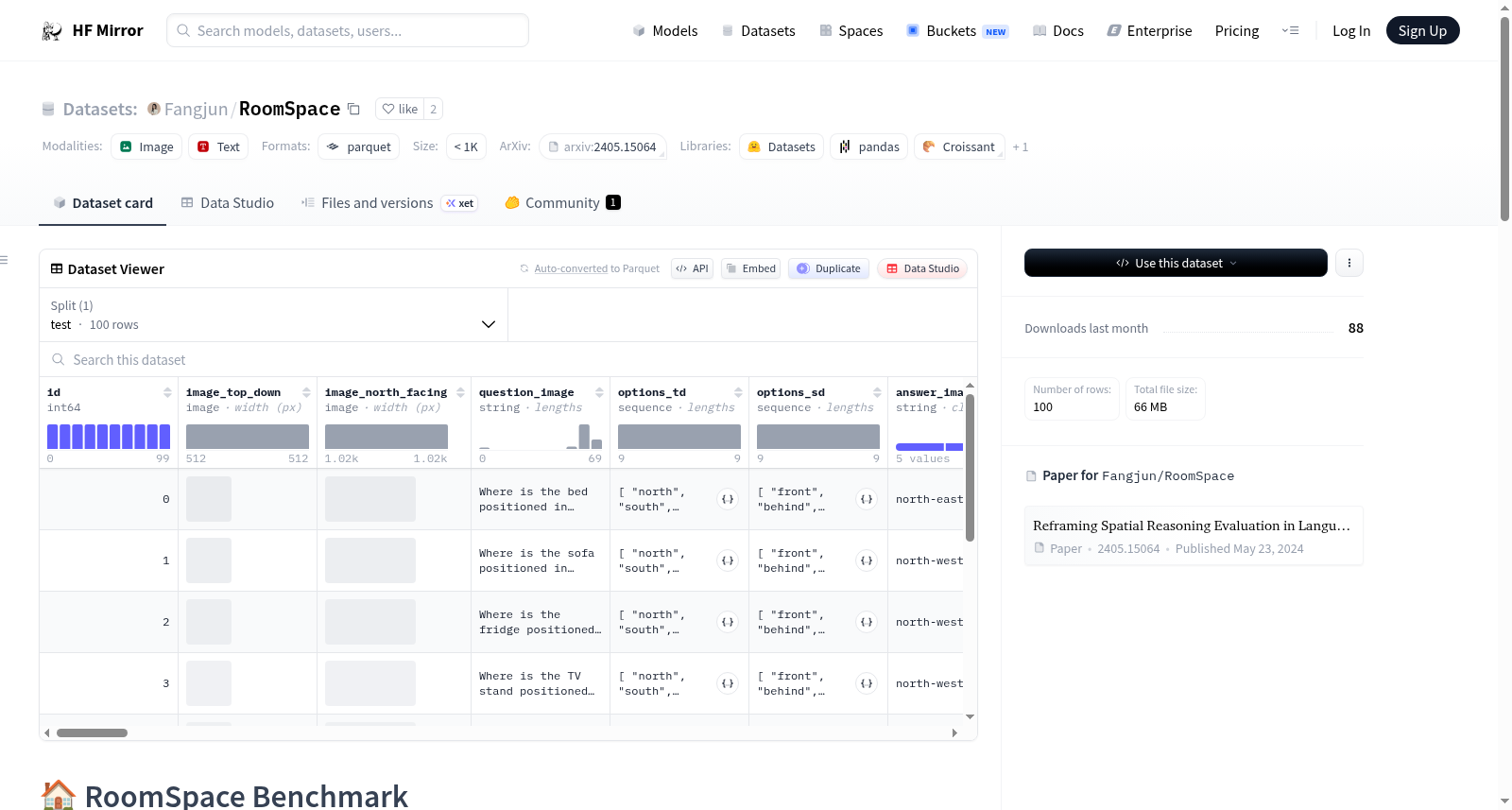Sort the question_image column

click(599, 392)
